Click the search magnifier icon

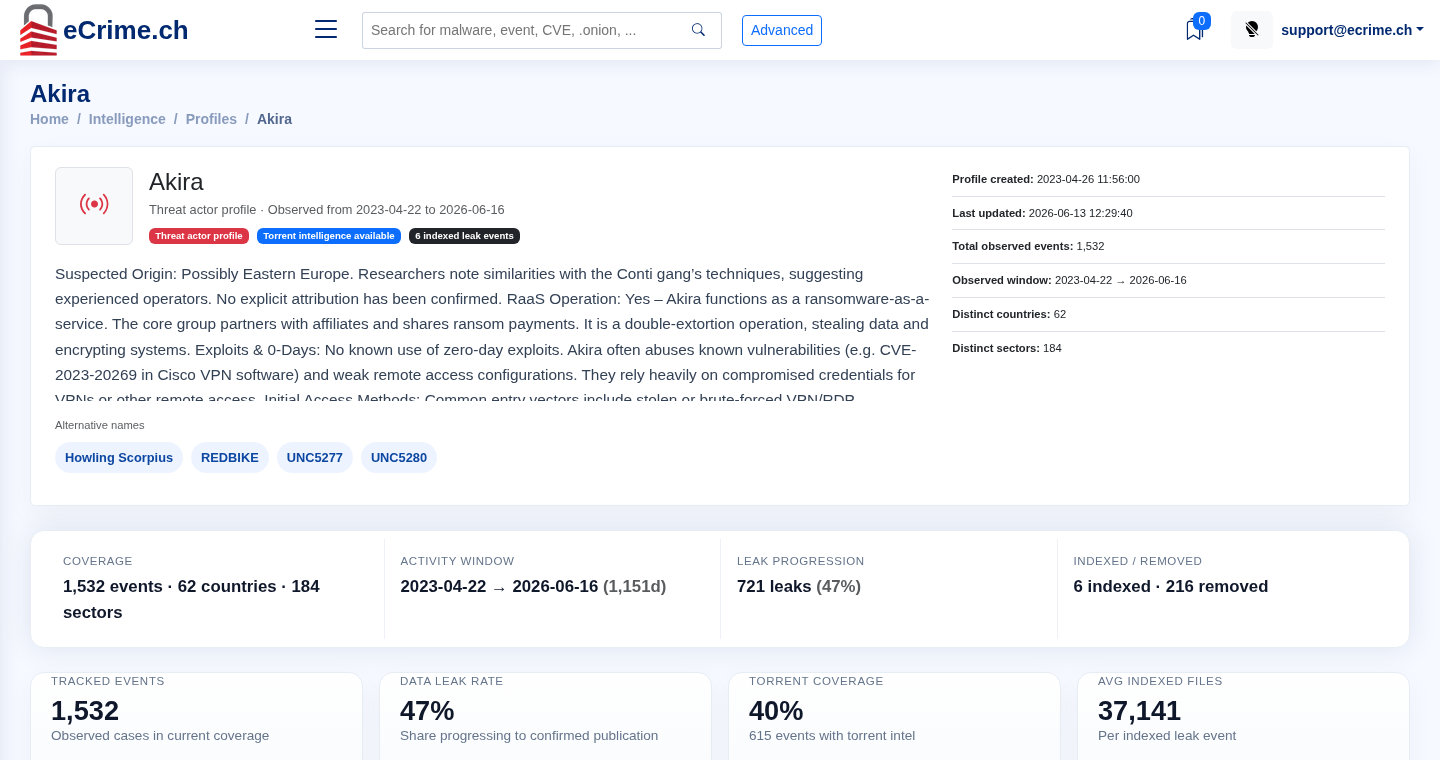click(x=698, y=30)
